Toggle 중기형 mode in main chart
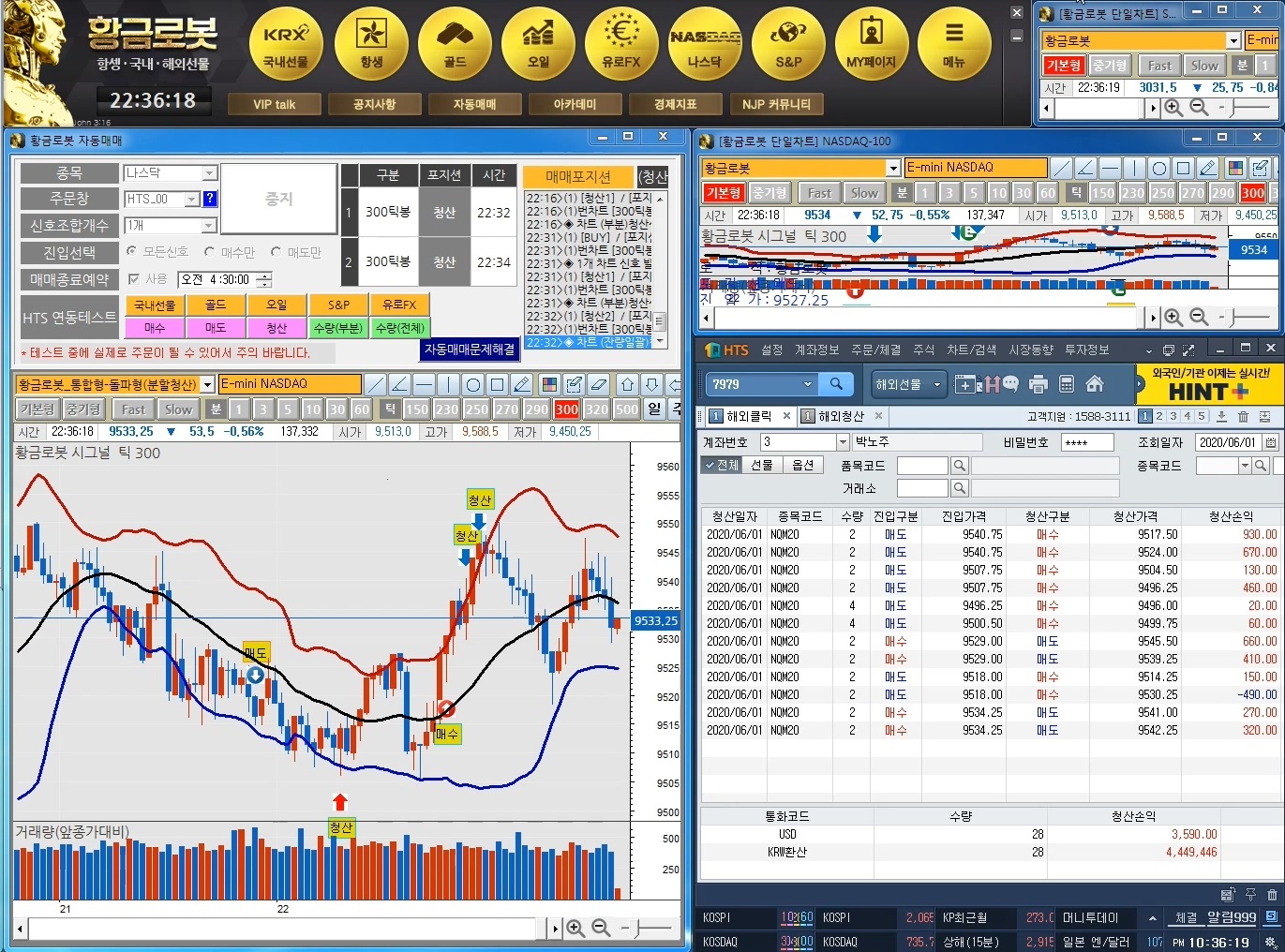The width and height of the screenshot is (1285, 952). [x=83, y=409]
